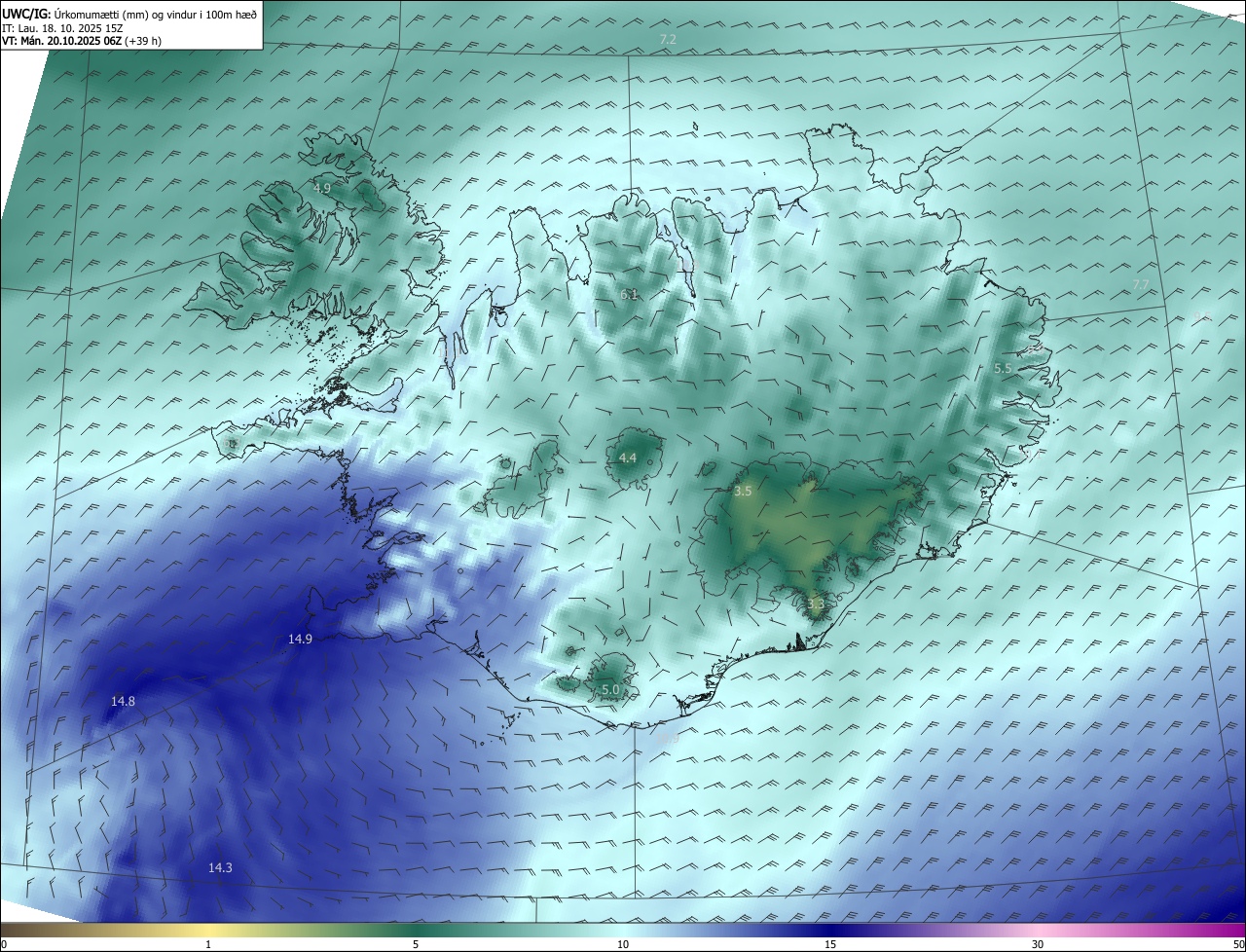
Task: Click the 14.8 value label over the ocean
Action: 123,701
